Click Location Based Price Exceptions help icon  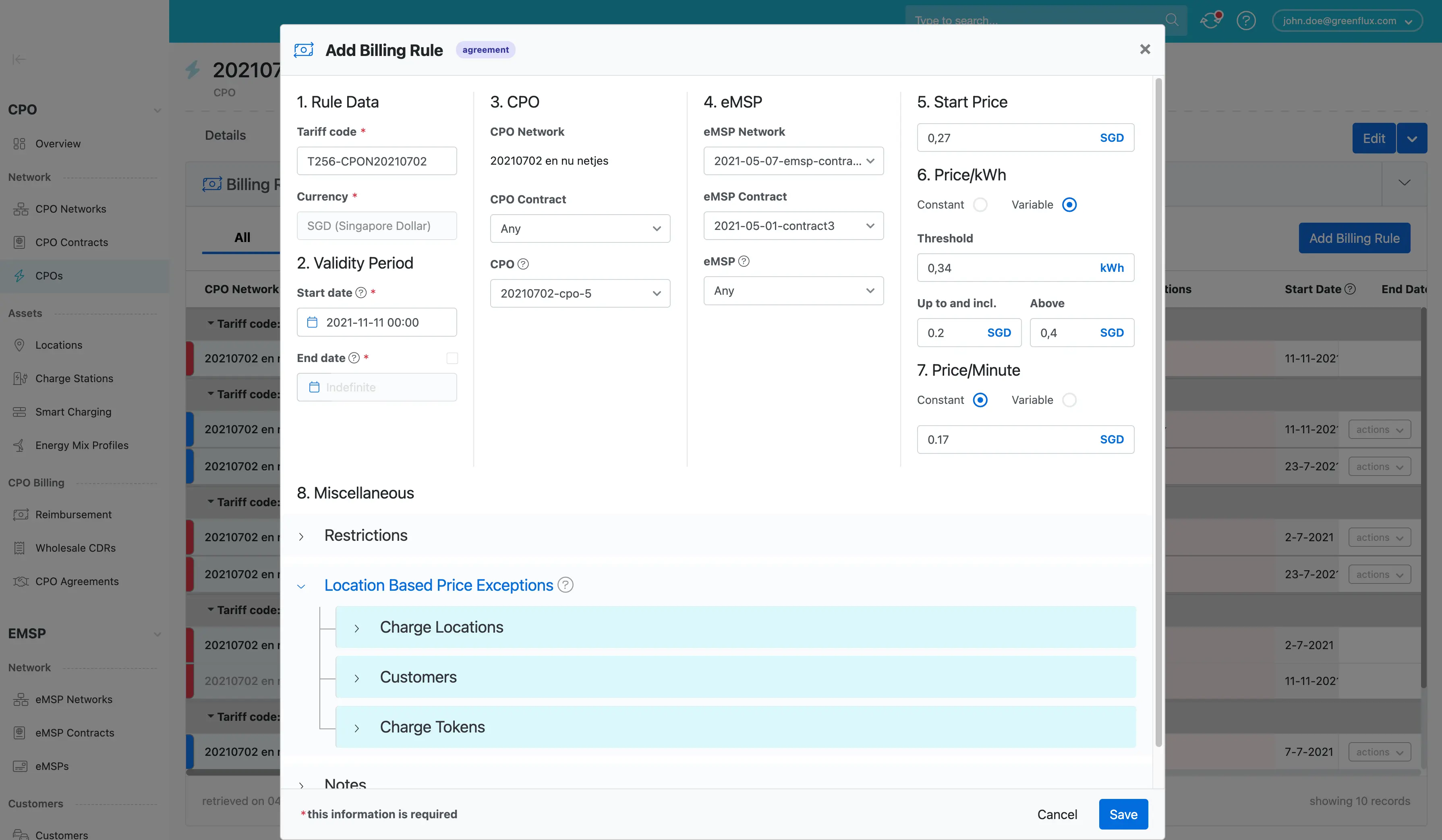click(x=565, y=585)
